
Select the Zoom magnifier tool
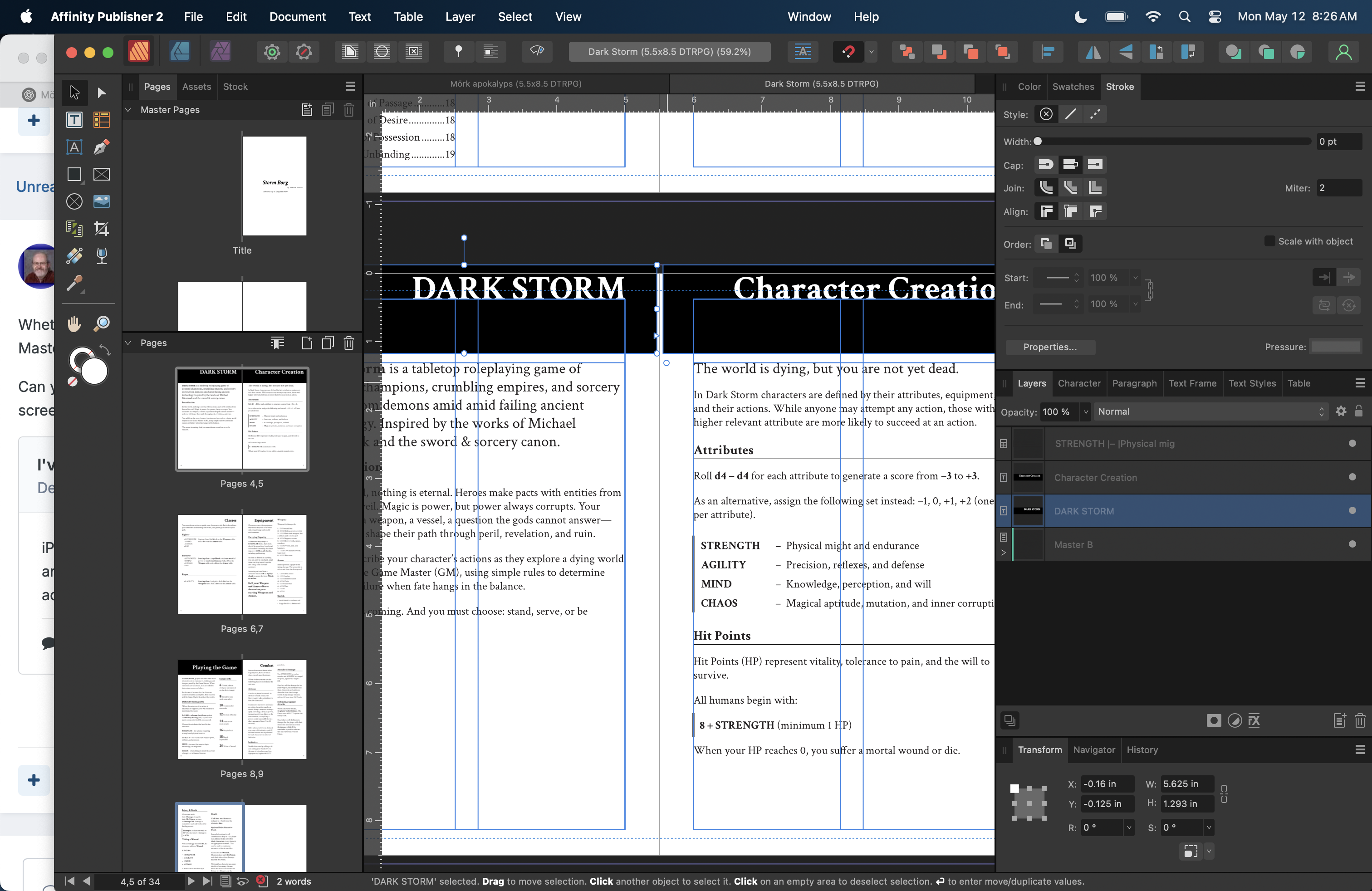[x=102, y=323]
